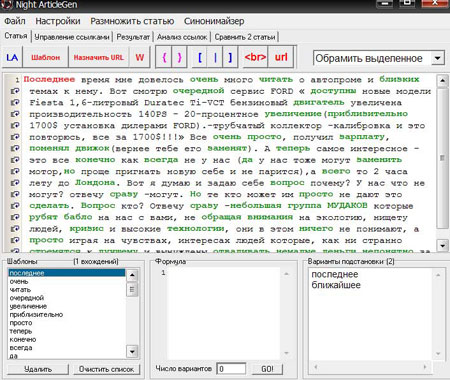Viewport: 450px width, 380px height.
Task: Select 'читать' in the Шаблоны list
Action: click(x=67, y=290)
